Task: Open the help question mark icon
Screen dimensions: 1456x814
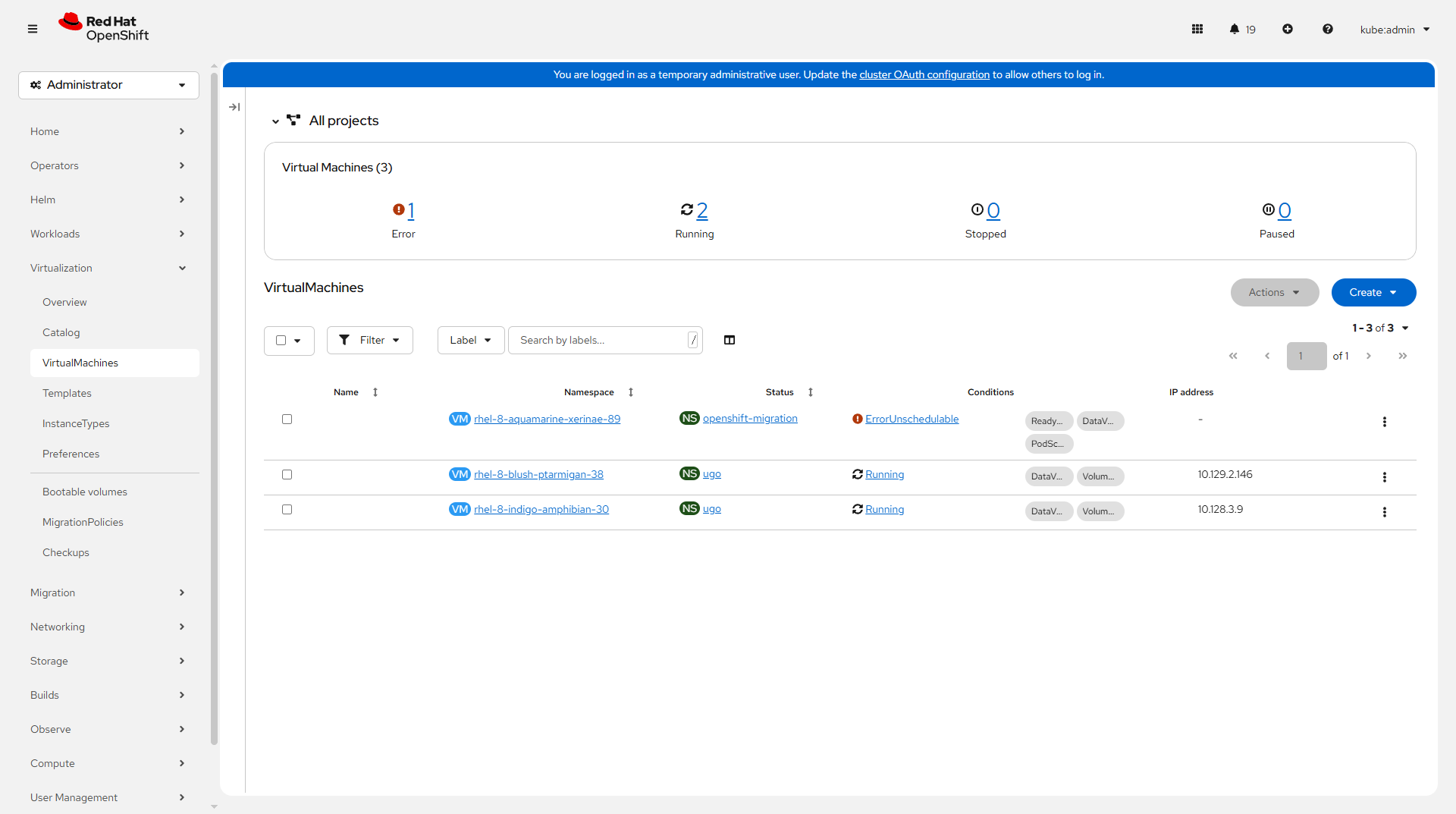Action: [x=1328, y=29]
